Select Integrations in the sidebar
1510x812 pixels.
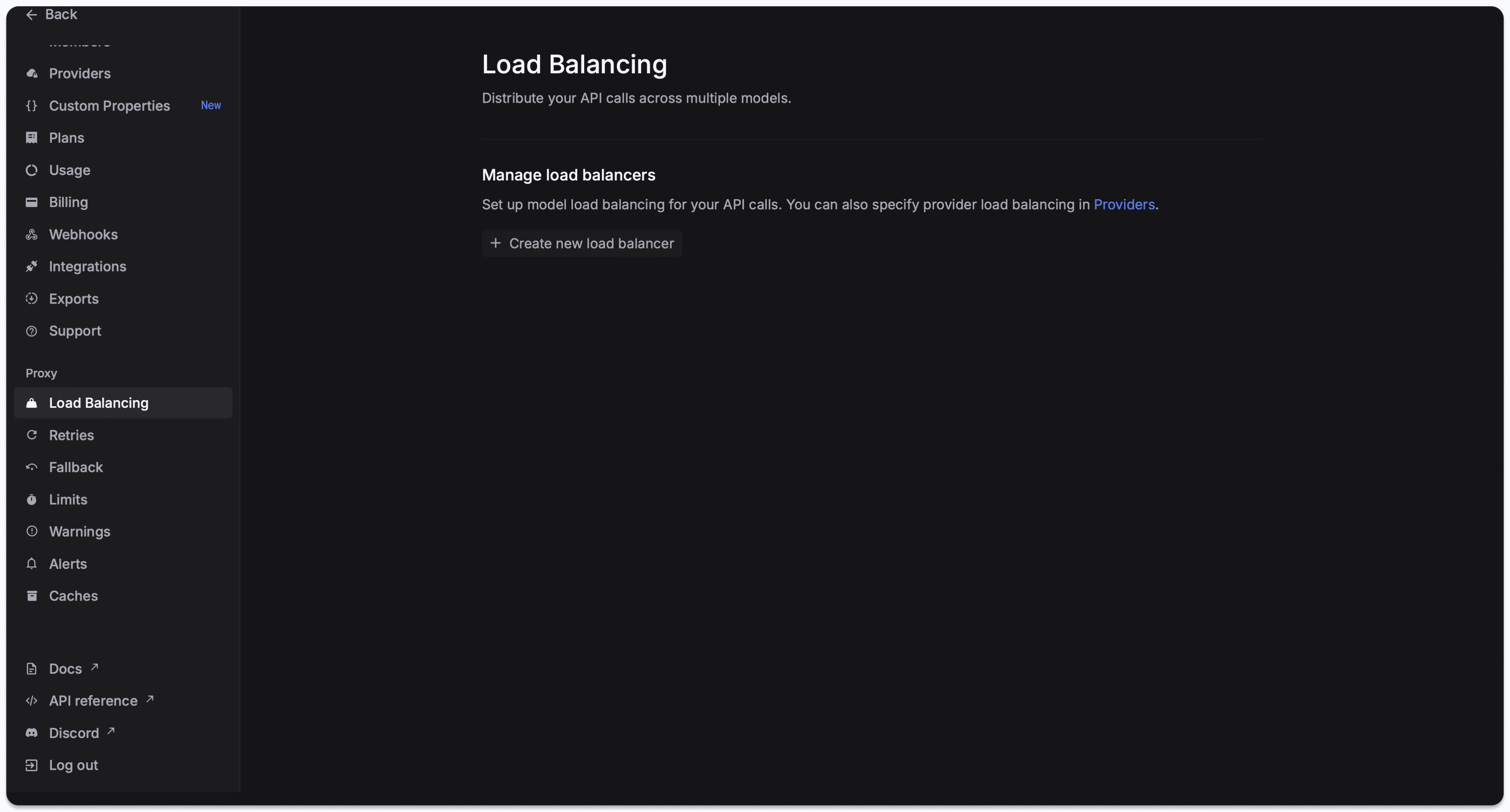(x=123, y=267)
